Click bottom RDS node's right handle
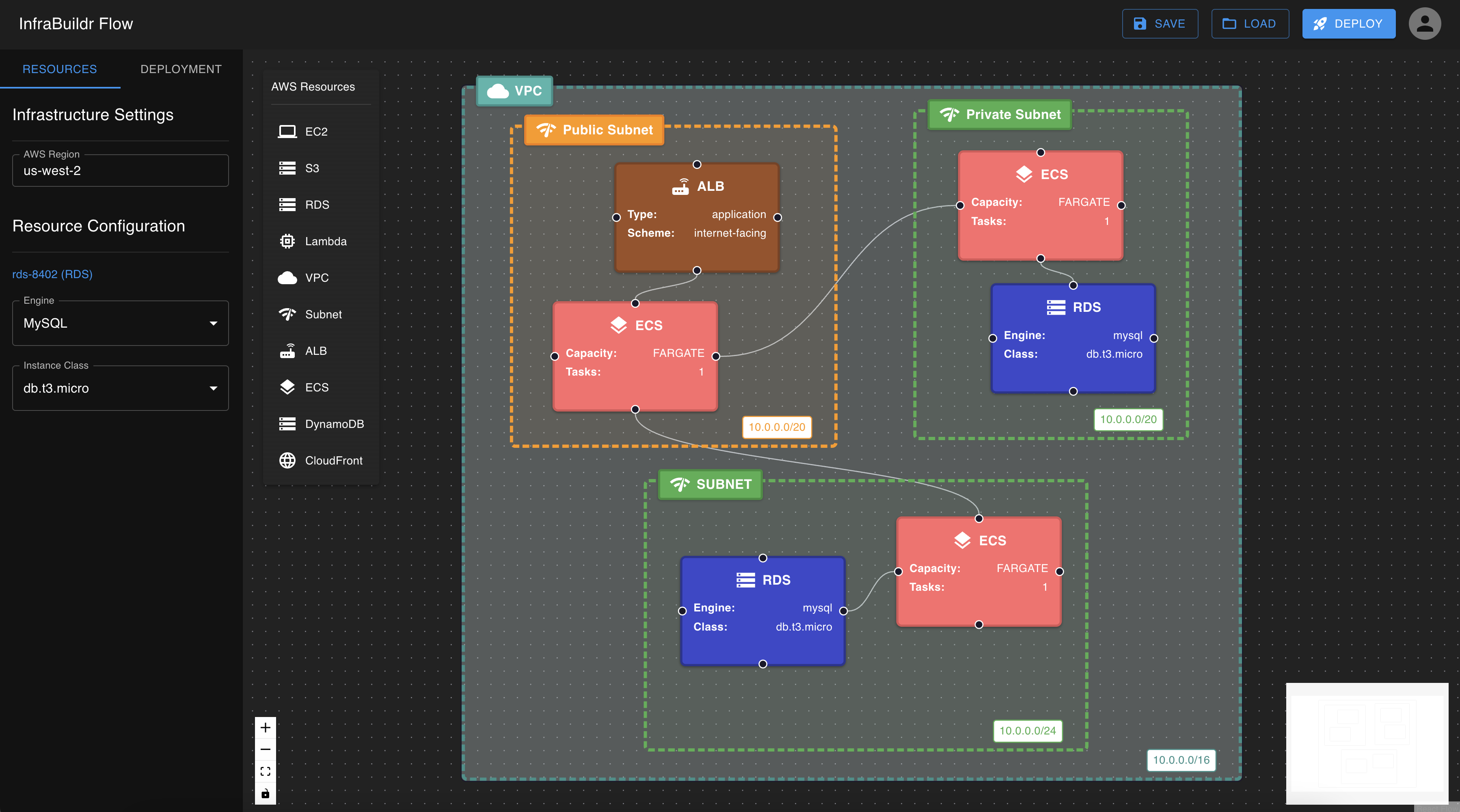The width and height of the screenshot is (1460, 812). point(844,611)
